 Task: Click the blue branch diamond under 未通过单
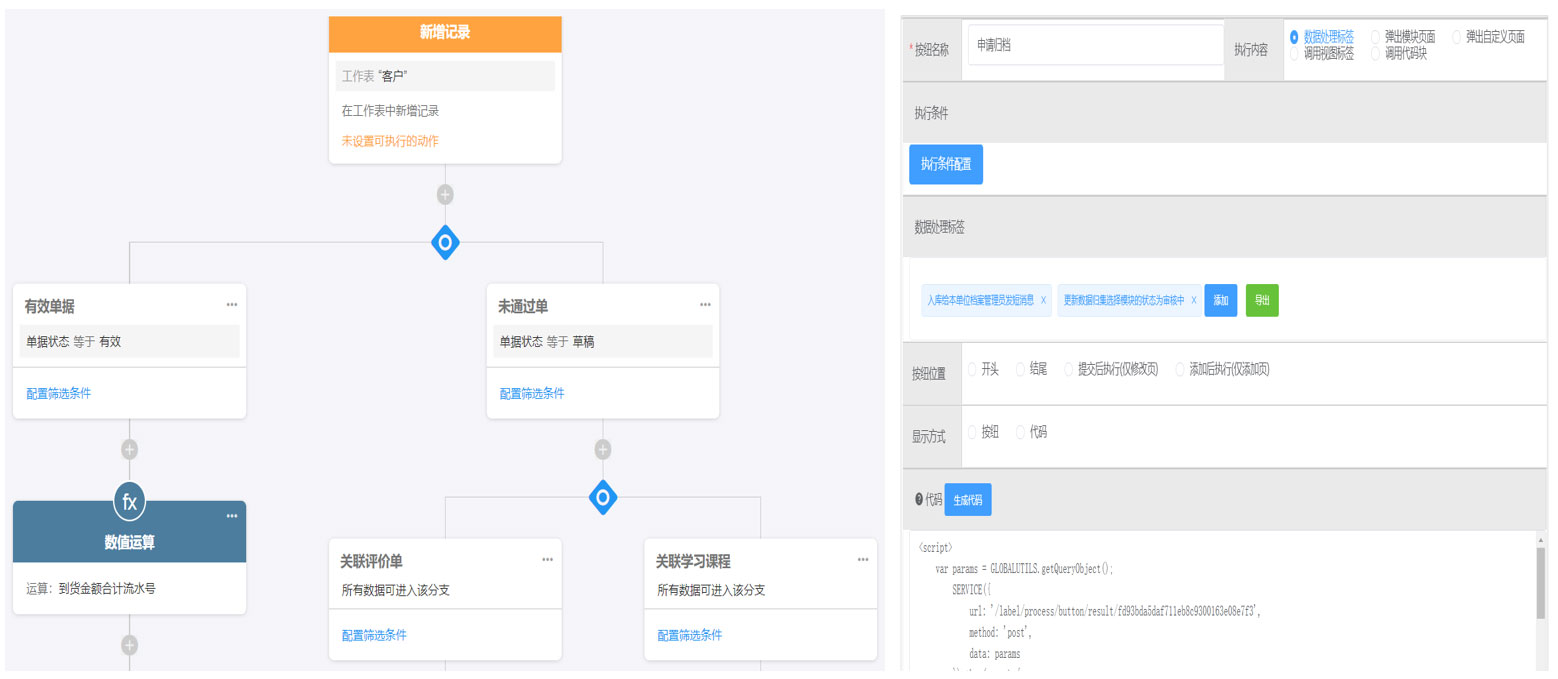click(602, 497)
